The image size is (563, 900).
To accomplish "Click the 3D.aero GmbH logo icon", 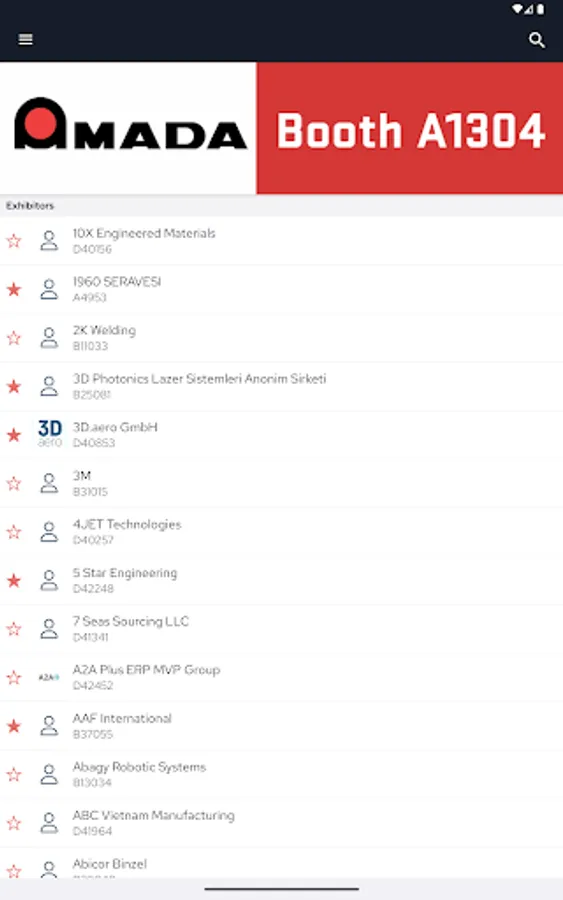I will 49,434.
